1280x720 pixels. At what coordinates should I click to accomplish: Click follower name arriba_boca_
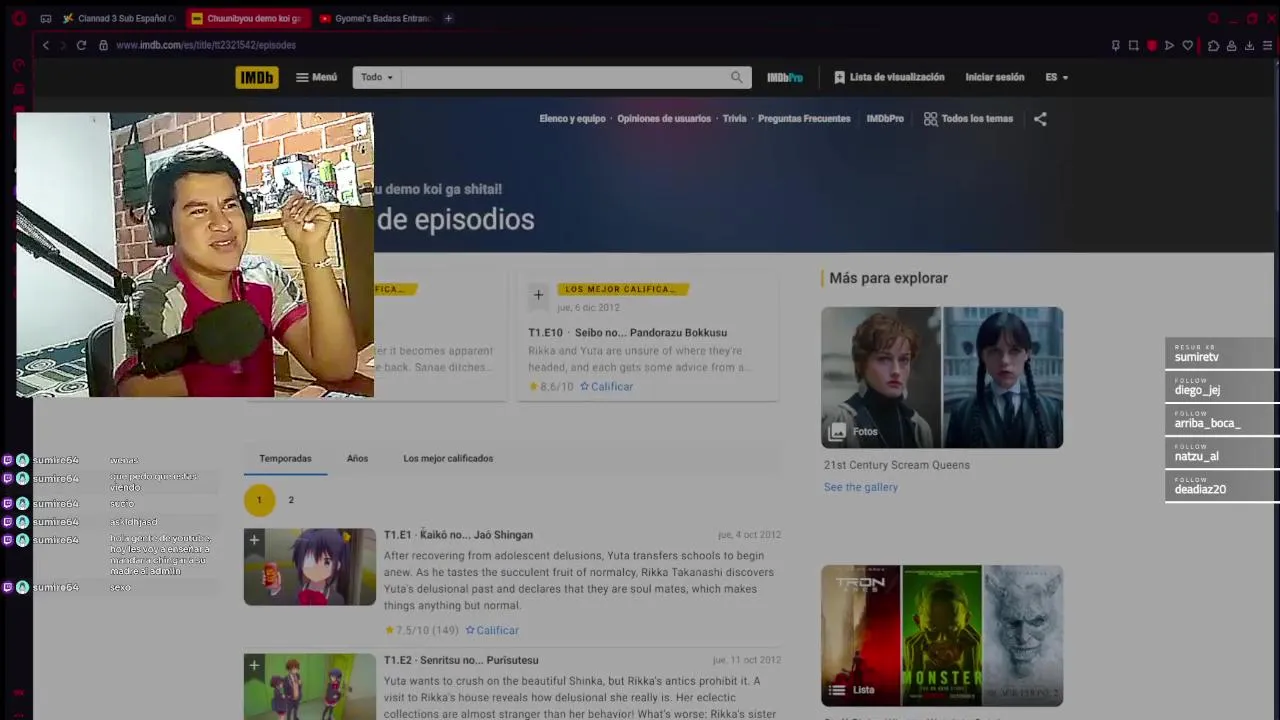click(1207, 423)
